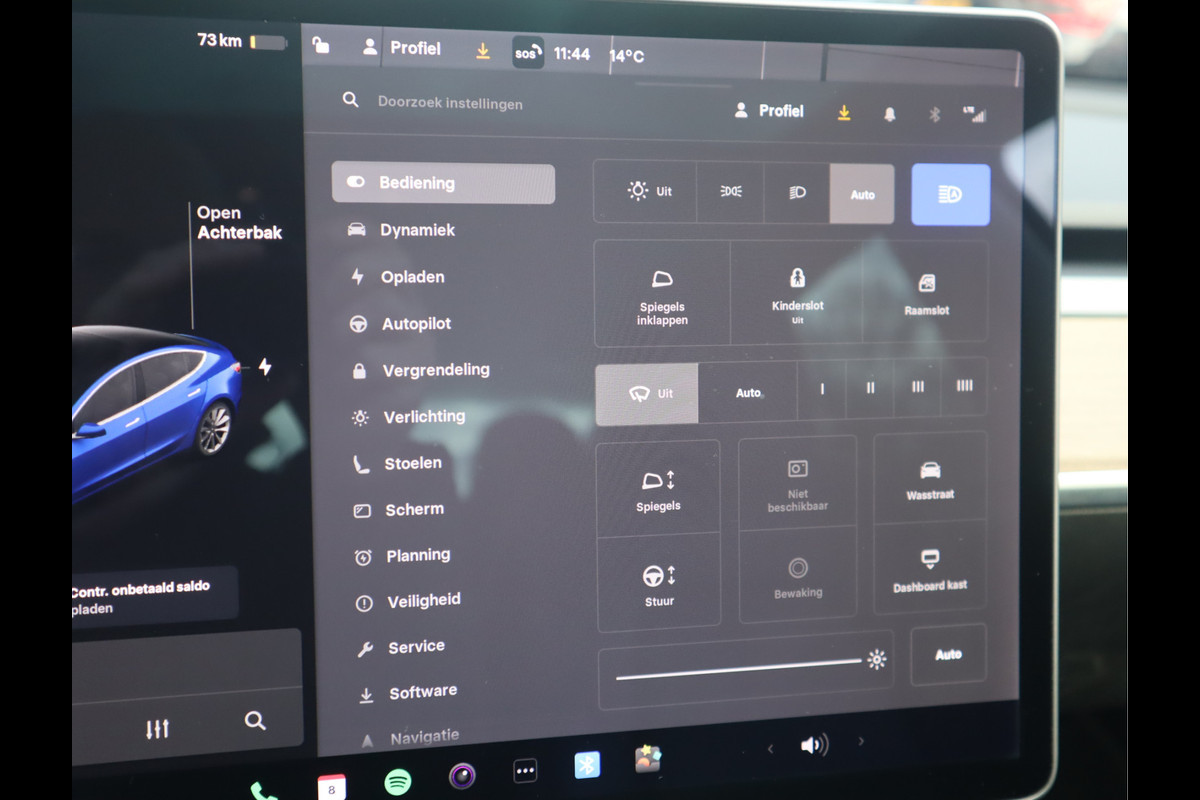Screen dimensions: 1200x800
Task: Open the camera app icon in the dock
Action: [462, 776]
